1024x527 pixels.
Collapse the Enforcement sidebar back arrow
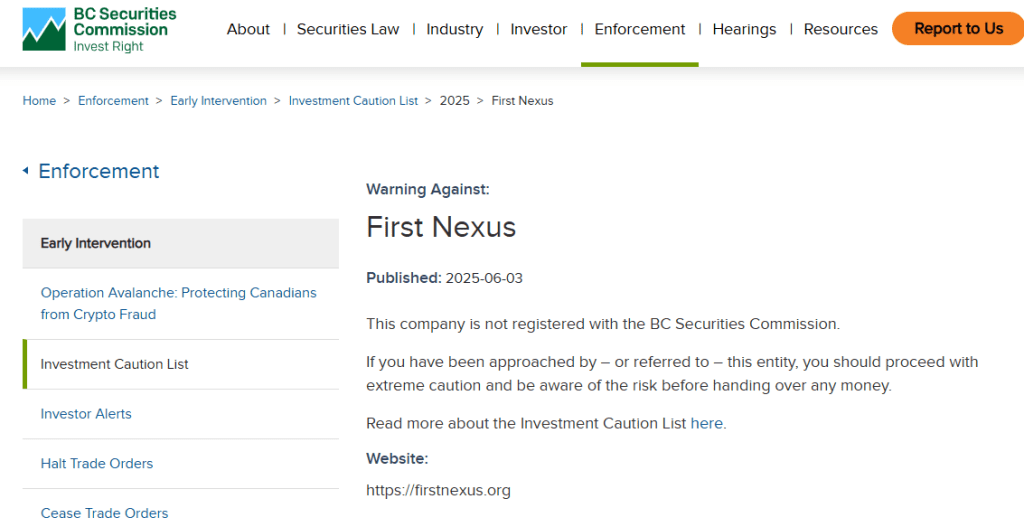coord(25,171)
